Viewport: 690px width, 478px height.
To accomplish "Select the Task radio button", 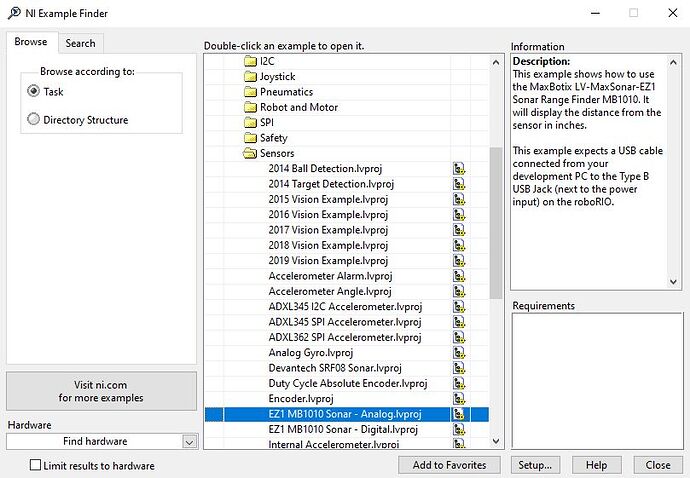I will click(33, 91).
